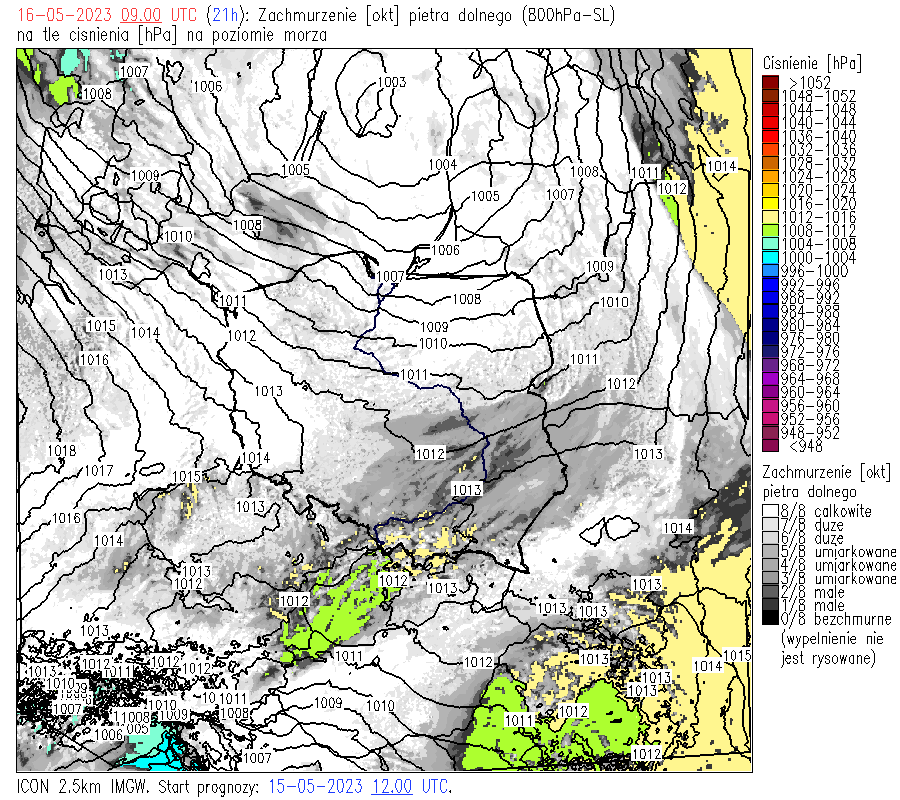Click the 15-05-2023 forecast start date

point(317,786)
